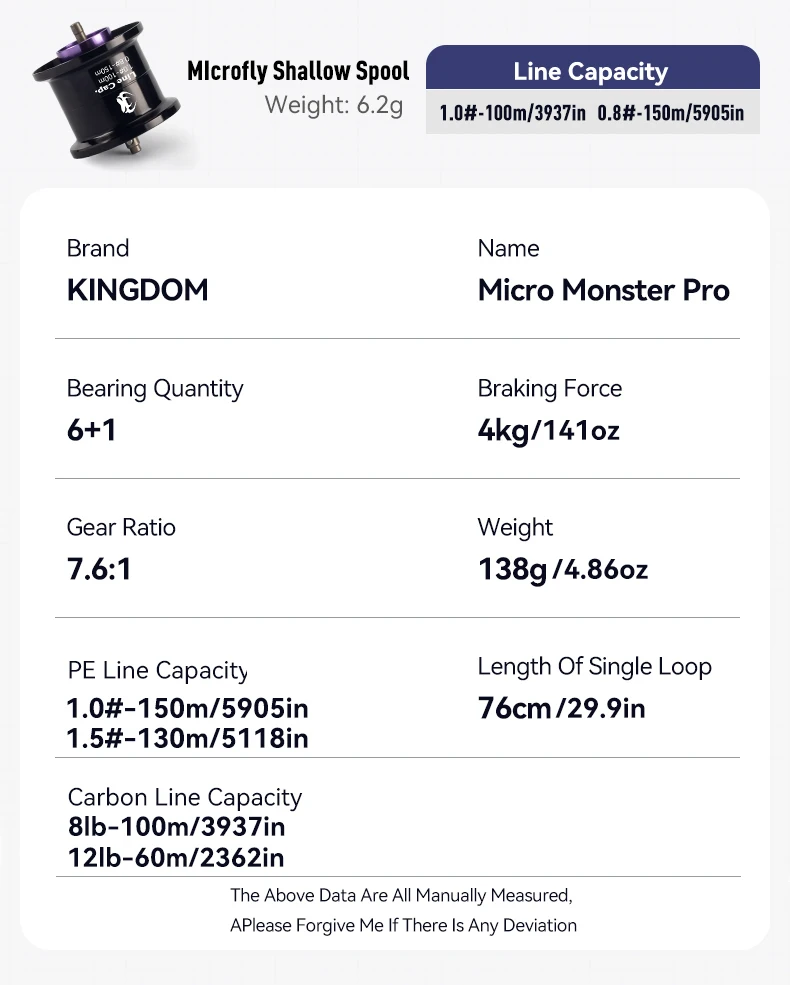The height and width of the screenshot is (985, 790).
Task: Click the PE Line Capacity label
Action: (157, 671)
